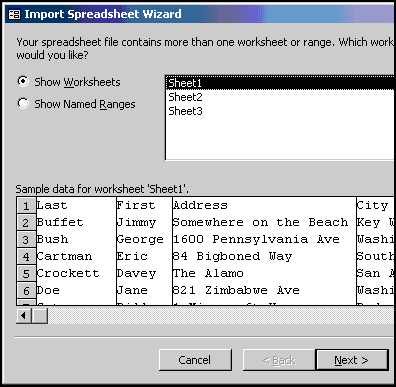
Task: Click the 'Washi' city cell in Doe row
Action: coord(375,290)
